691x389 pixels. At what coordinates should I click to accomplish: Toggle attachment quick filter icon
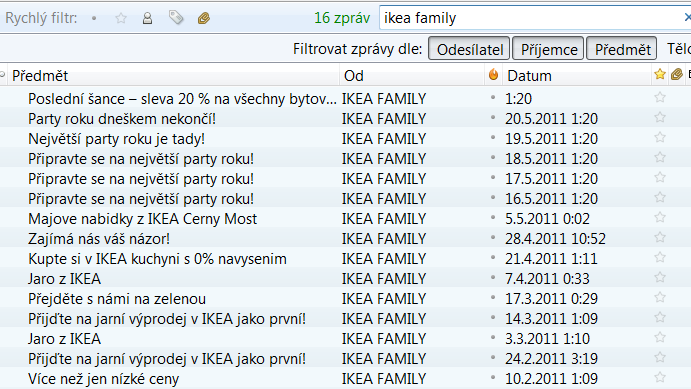tap(204, 18)
